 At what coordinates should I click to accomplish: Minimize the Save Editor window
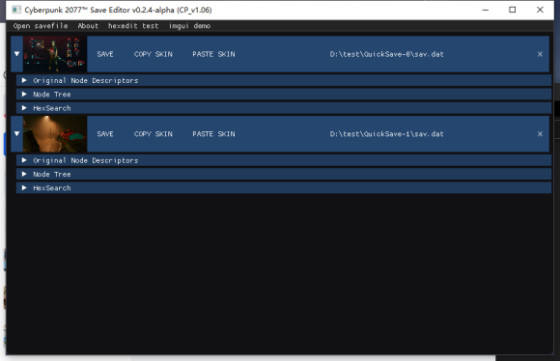(x=485, y=10)
